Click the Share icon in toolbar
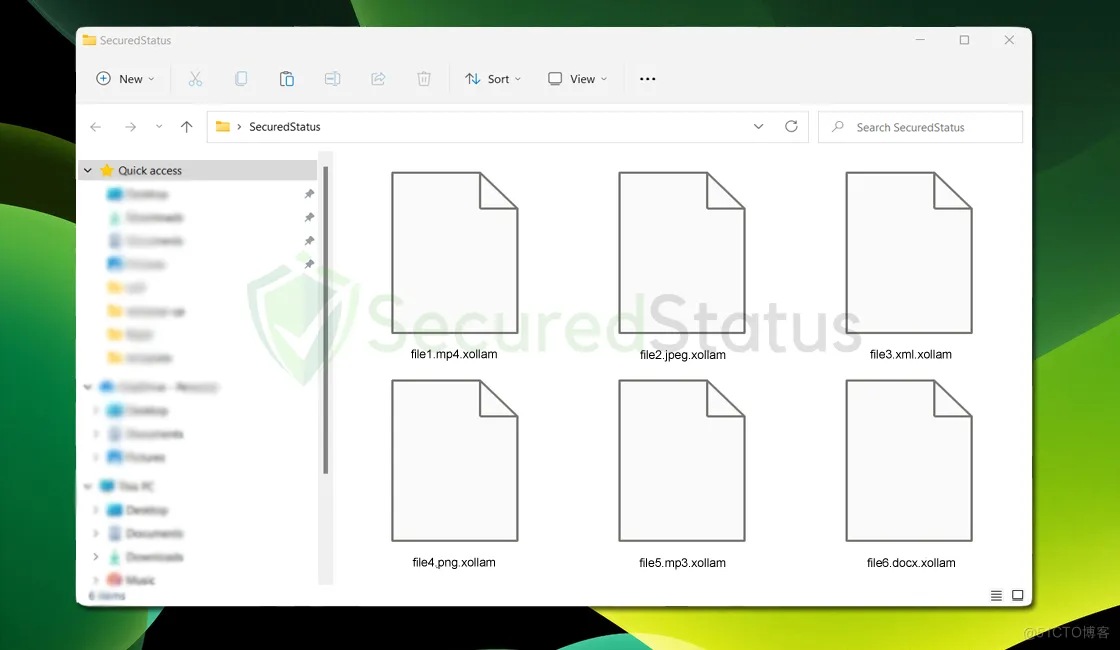1120x650 pixels. coord(378,79)
